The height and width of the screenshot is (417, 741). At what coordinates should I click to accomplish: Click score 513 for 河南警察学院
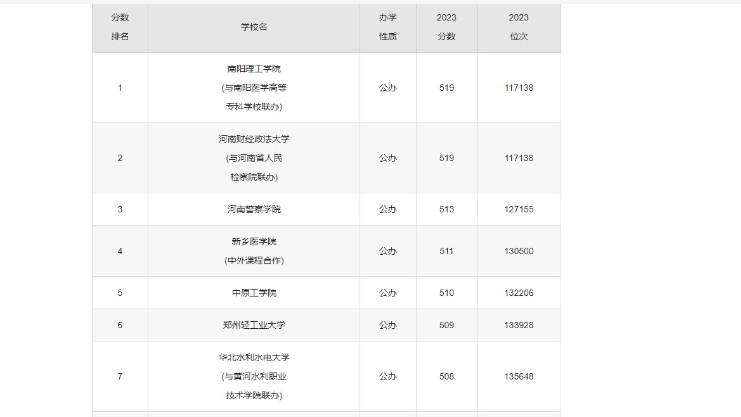(446, 209)
